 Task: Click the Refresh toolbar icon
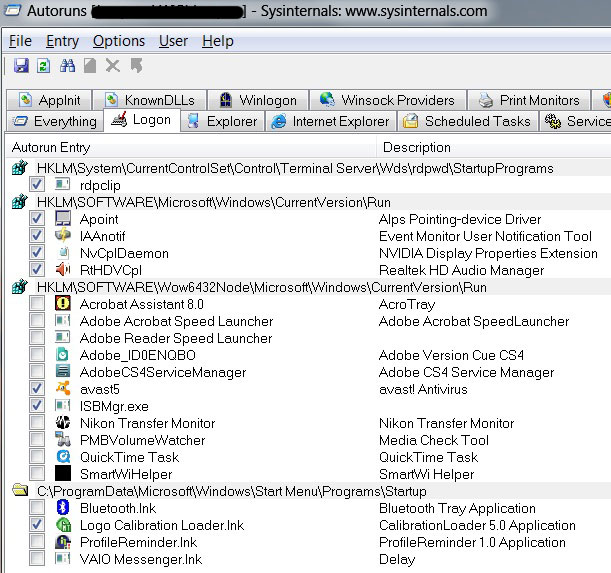pyautogui.click(x=43, y=66)
